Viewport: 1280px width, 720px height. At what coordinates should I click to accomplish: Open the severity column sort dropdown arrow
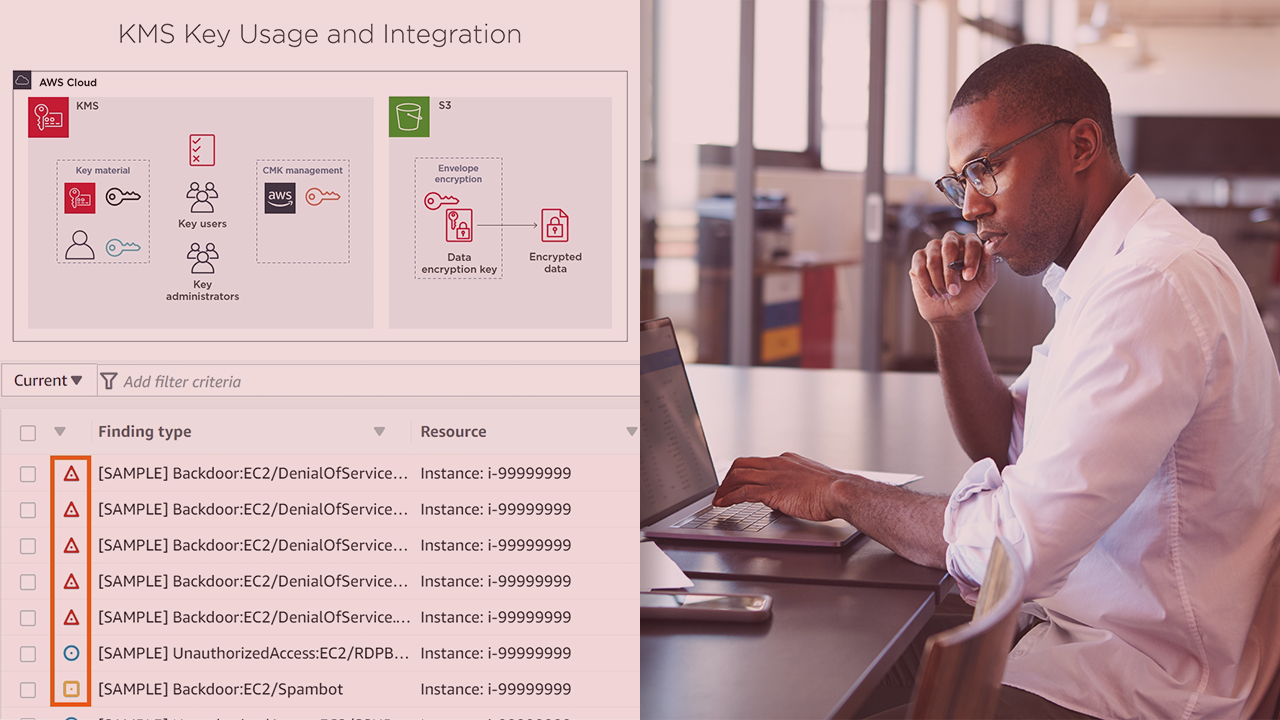pos(60,432)
